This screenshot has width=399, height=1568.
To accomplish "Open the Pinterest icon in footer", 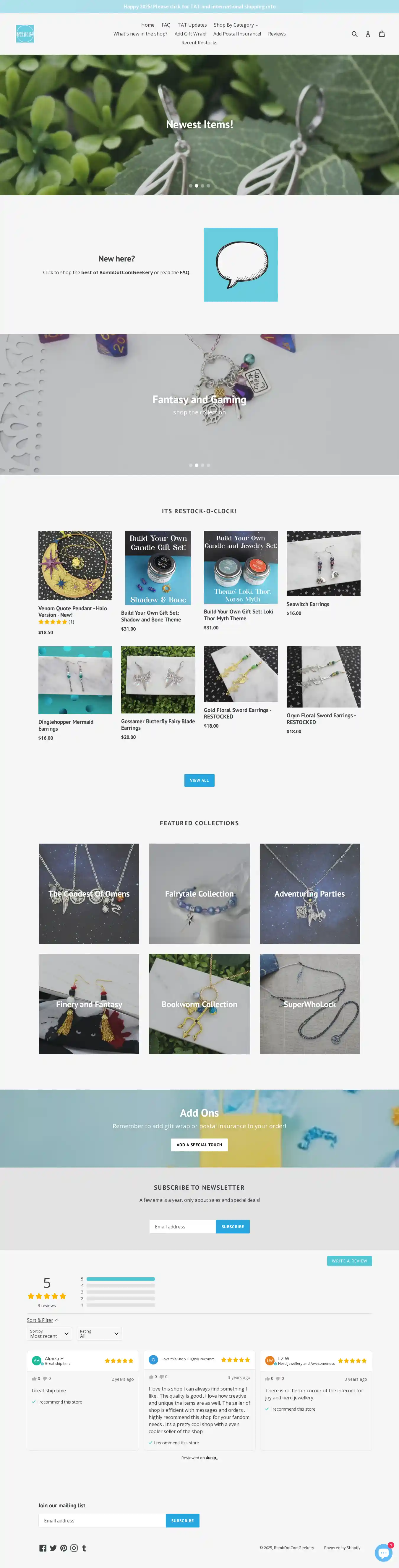I will [x=63, y=1548].
